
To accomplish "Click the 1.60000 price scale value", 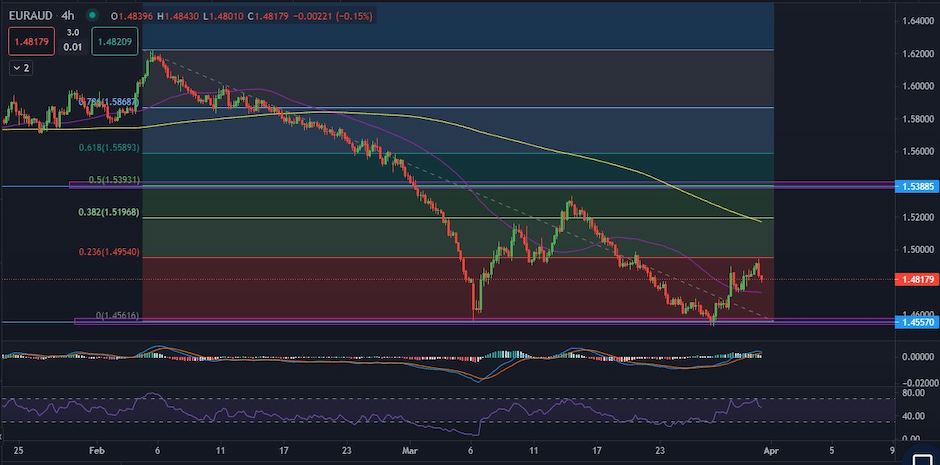I will 918,86.
